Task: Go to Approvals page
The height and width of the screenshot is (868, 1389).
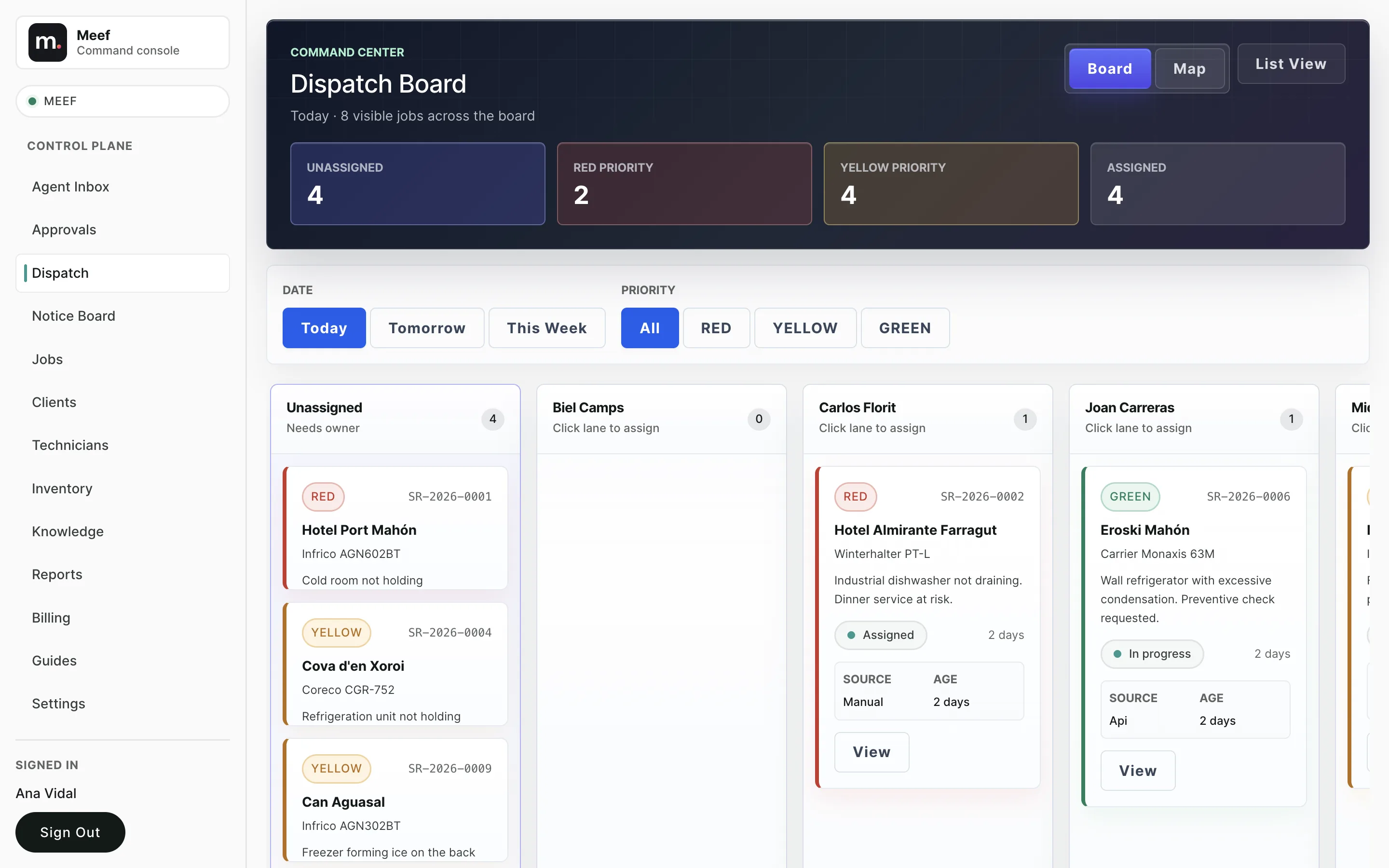Action: click(x=122, y=230)
